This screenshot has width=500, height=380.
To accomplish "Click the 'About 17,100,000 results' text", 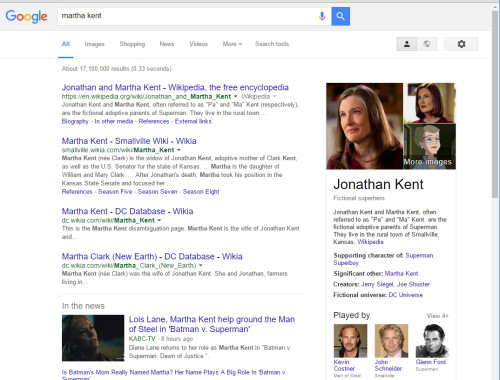I will [116, 69].
